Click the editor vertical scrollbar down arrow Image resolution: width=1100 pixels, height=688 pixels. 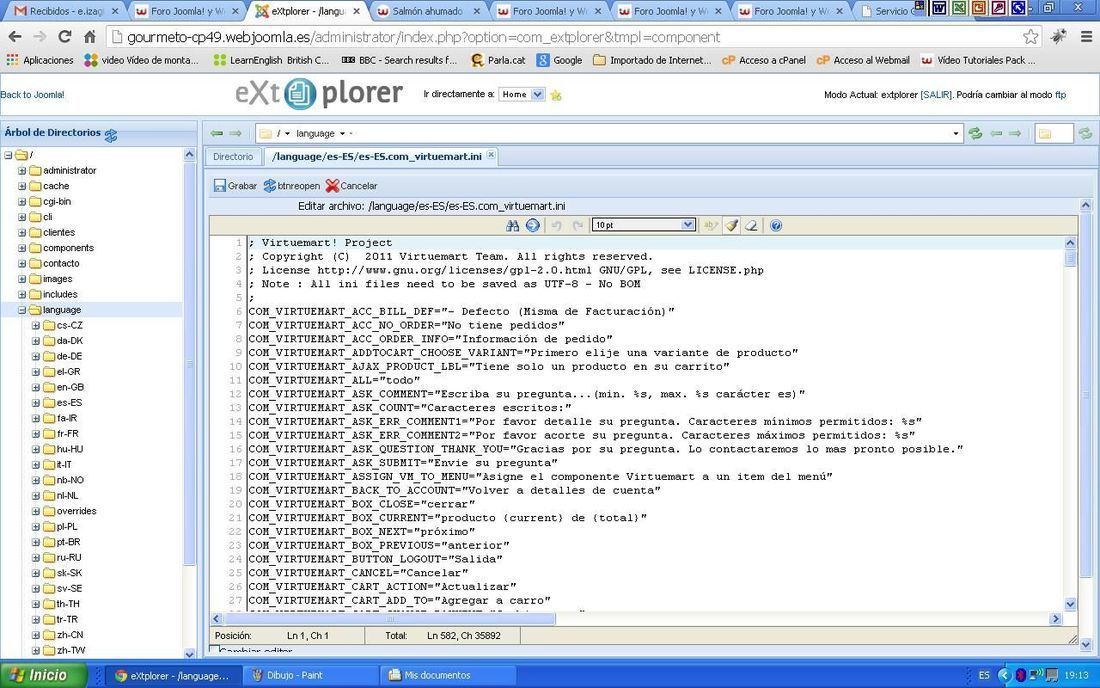point(1070,604)
